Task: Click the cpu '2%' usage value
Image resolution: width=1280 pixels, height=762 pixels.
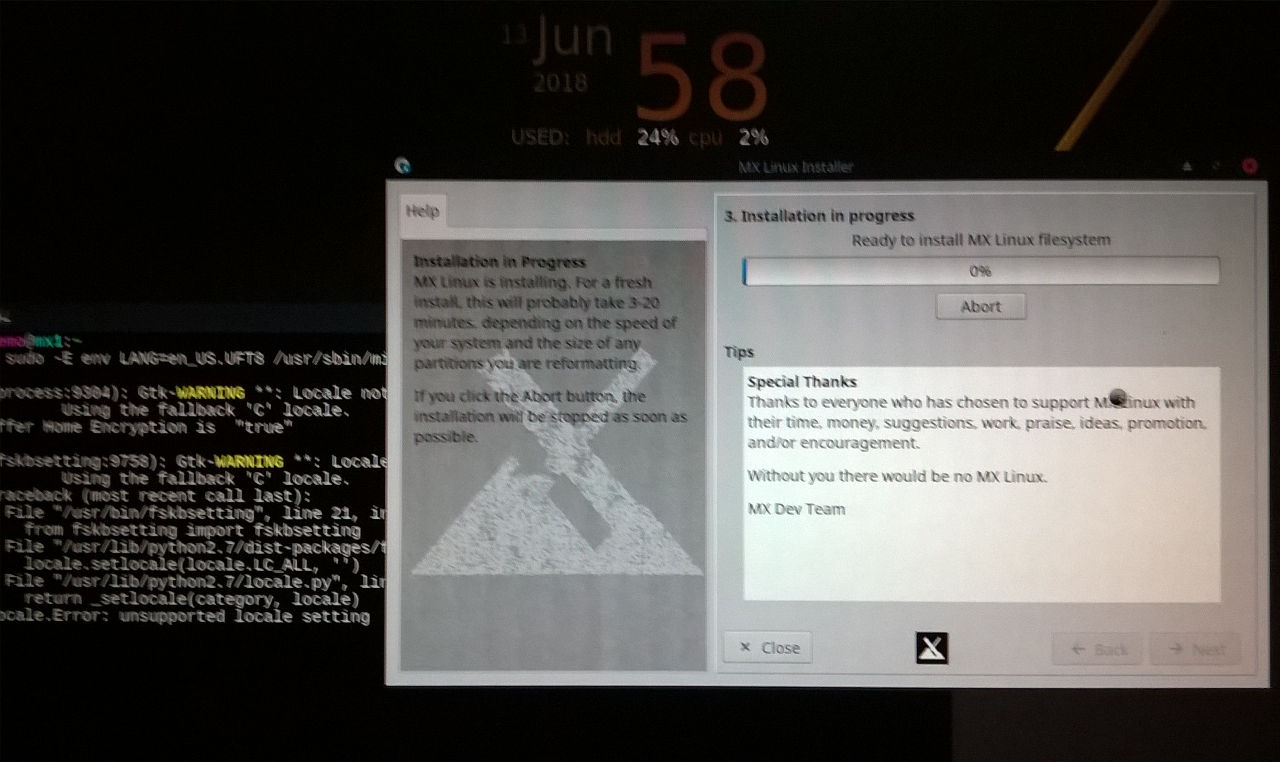Action: click(x=754, y=137)
